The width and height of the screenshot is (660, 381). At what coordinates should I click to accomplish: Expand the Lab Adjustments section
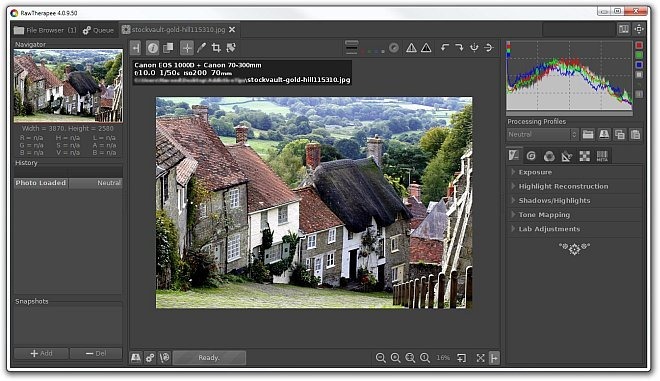(x=574, y=229)
